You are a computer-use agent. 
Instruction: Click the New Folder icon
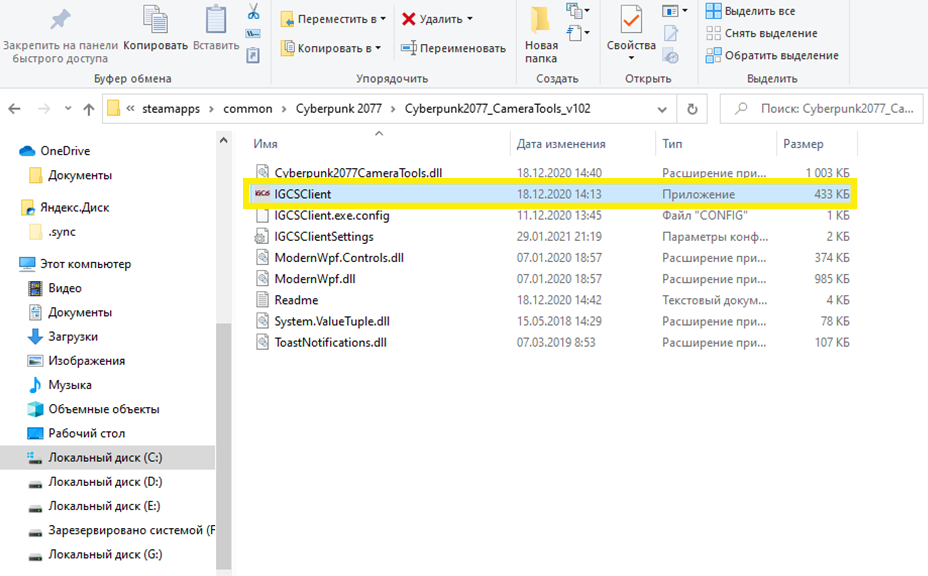pyautogui.click(x=541, y=22)
